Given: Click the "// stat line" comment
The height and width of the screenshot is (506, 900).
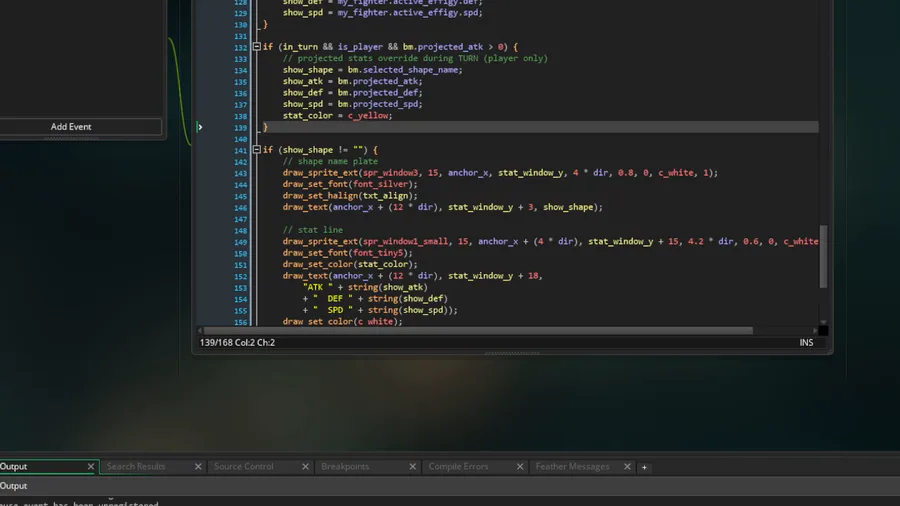Looking at the screenshot, I should click(313, 230).
